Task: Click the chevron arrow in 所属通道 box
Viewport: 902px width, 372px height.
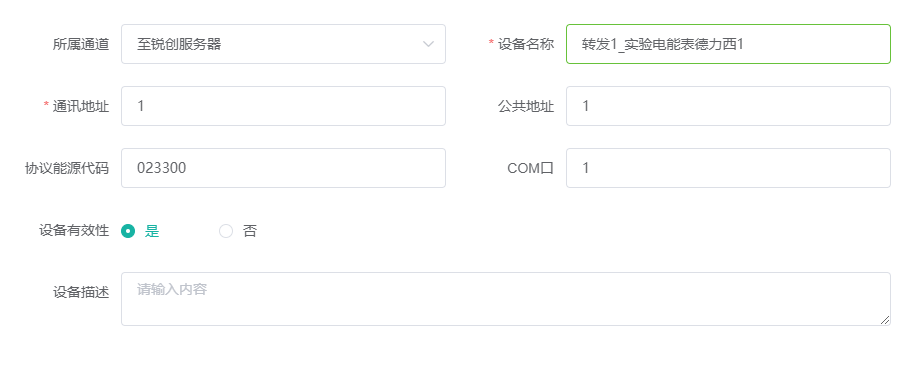Action: click(x=428, y=44)
